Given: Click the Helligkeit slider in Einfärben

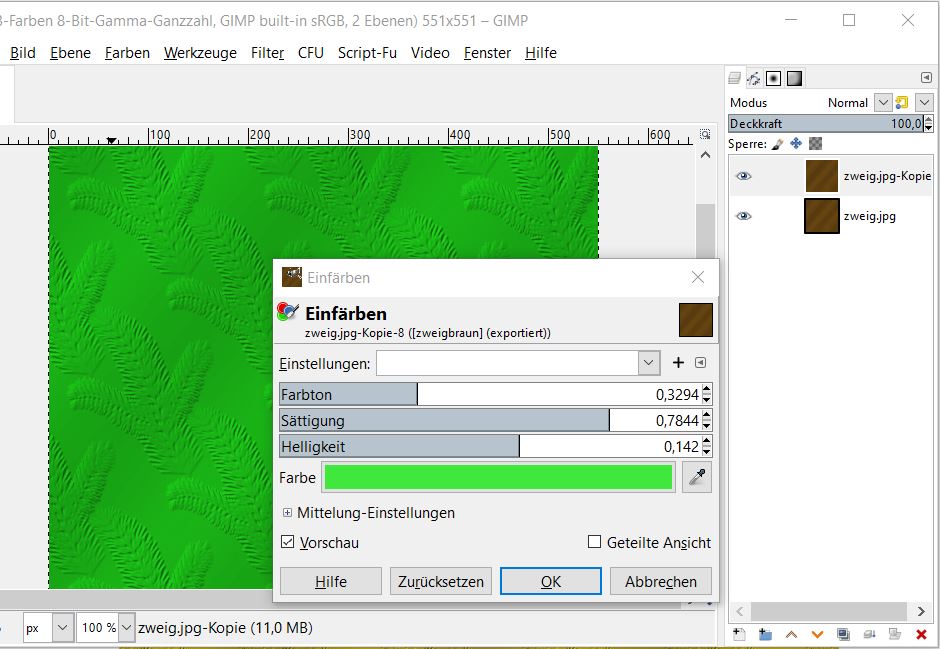Looking at the screenshot, I should (x=490, y=446).
